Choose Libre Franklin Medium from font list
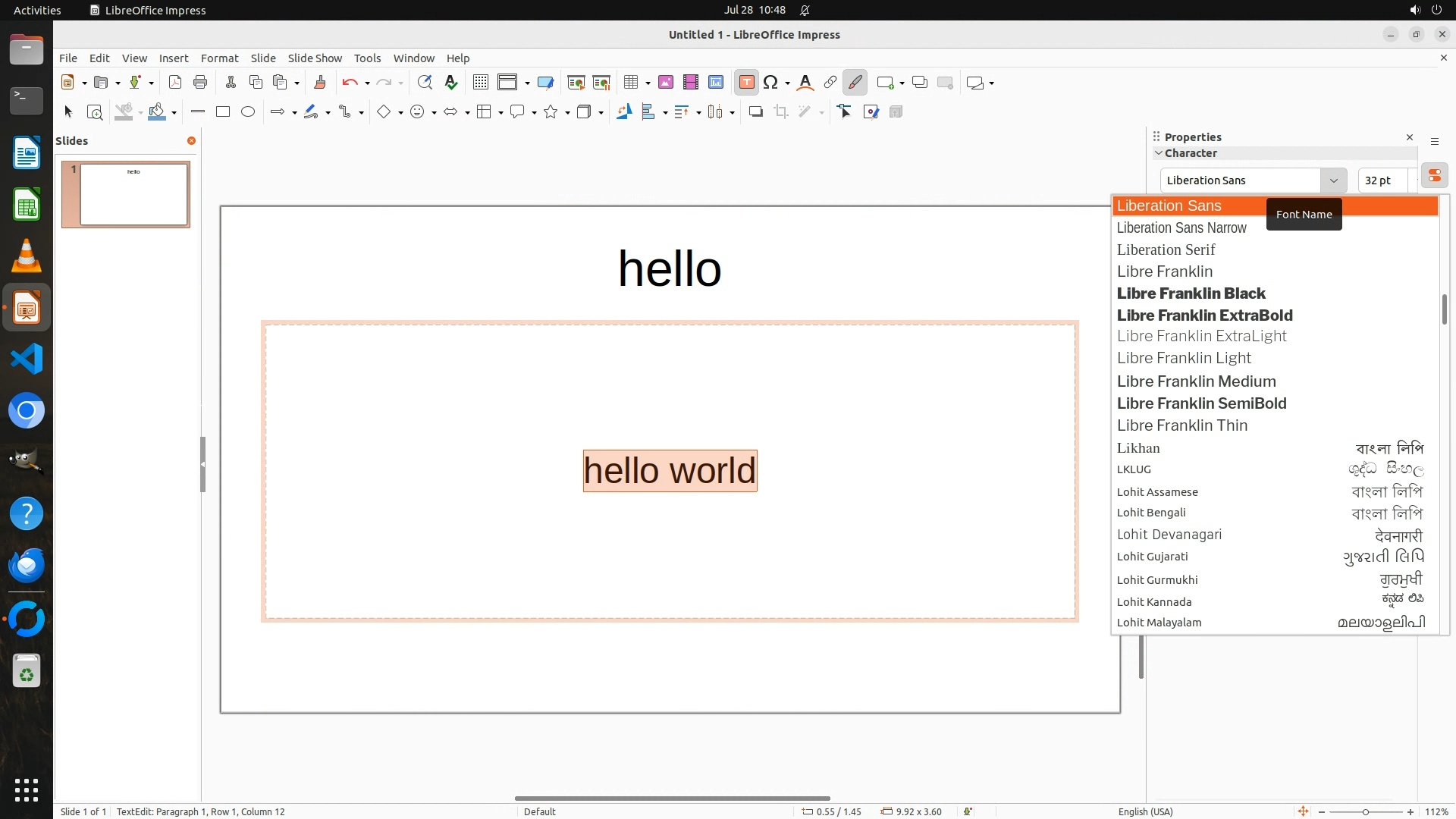1456x819 pixels. (x=1196, y=381)
